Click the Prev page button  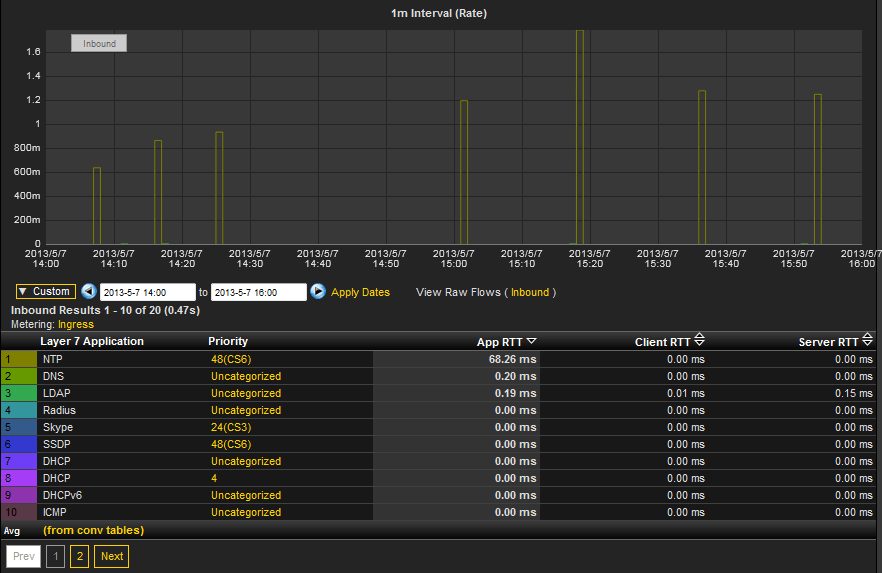point(24,556)
